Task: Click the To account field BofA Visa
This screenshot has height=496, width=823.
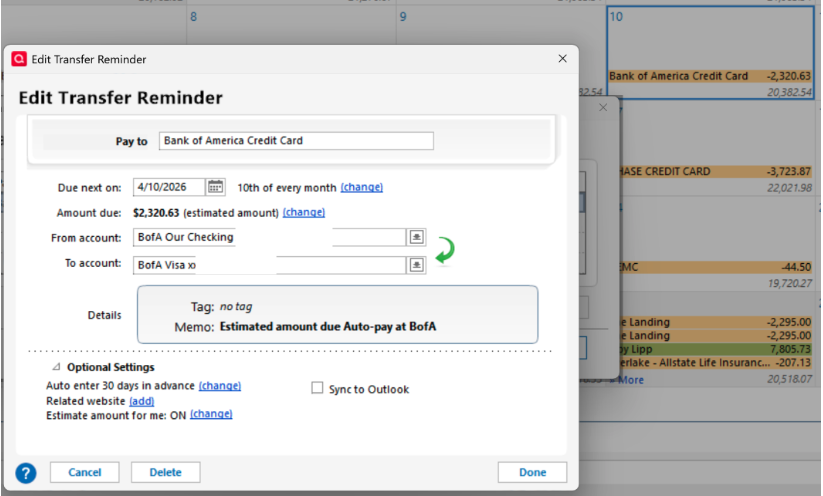Action: point(270,265)
